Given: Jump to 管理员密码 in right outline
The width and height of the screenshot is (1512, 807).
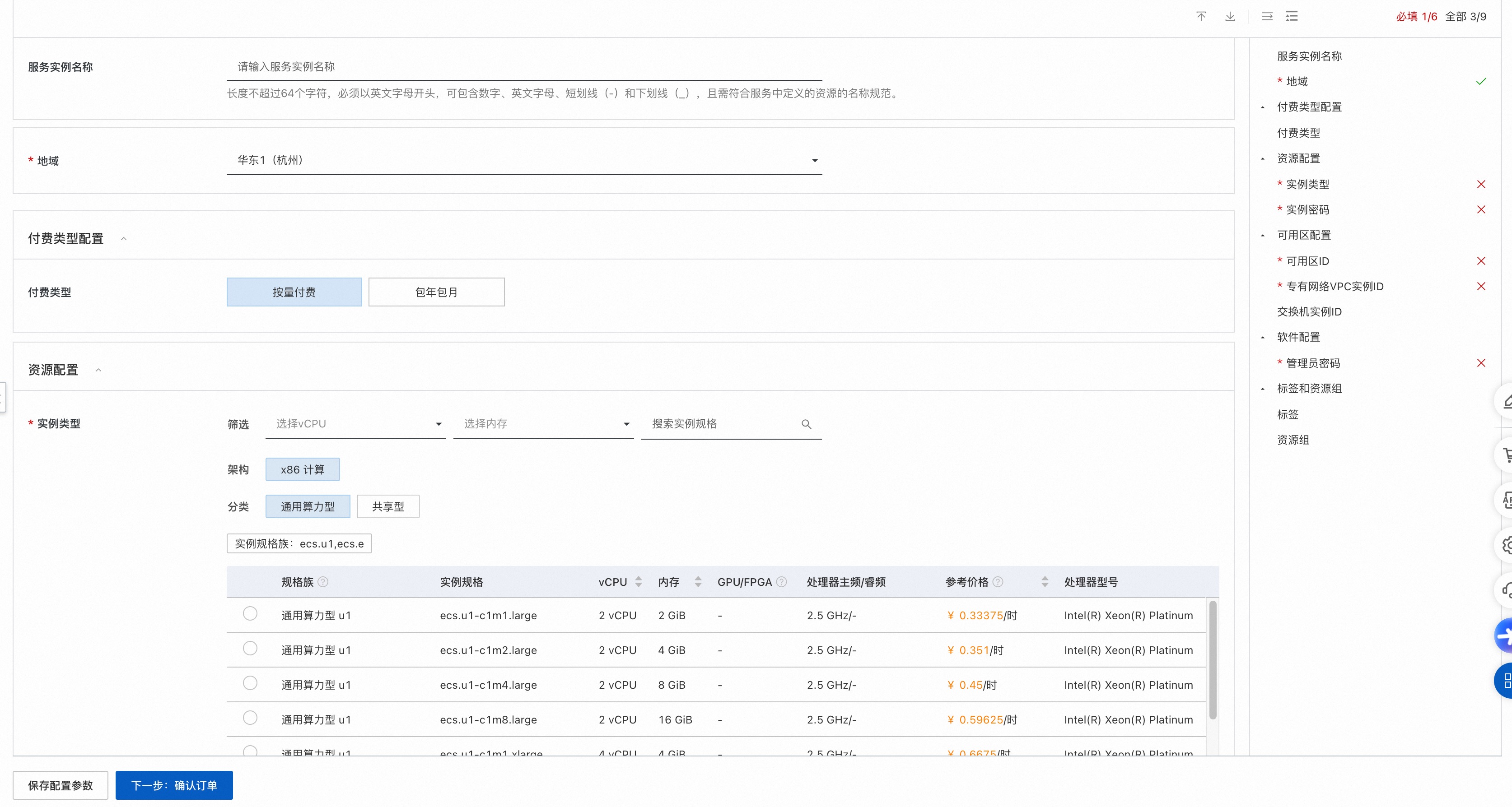Looking at the screenshot, I should [1313, 363].
